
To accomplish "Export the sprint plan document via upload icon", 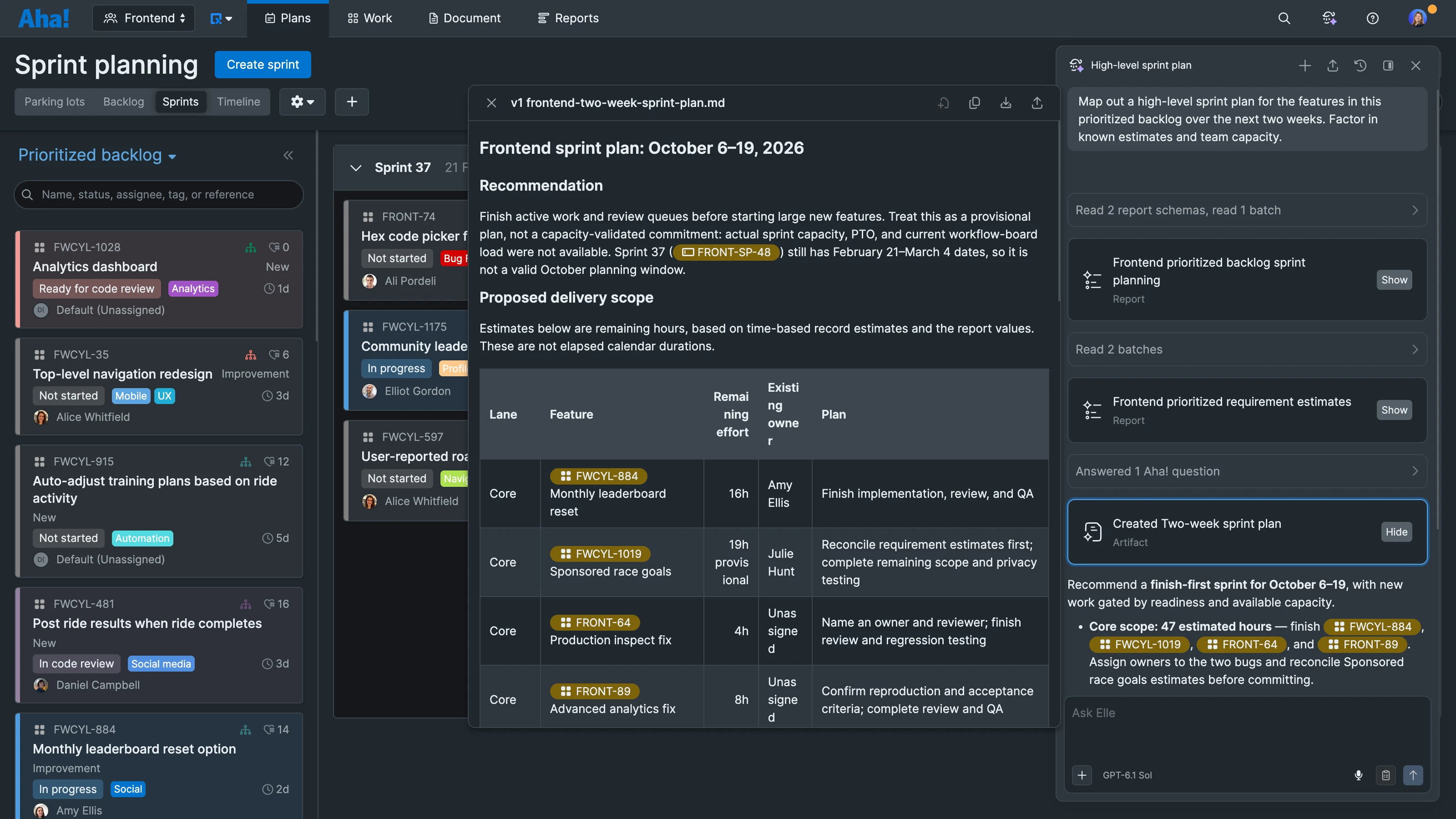I will (x=1036, y=103).
